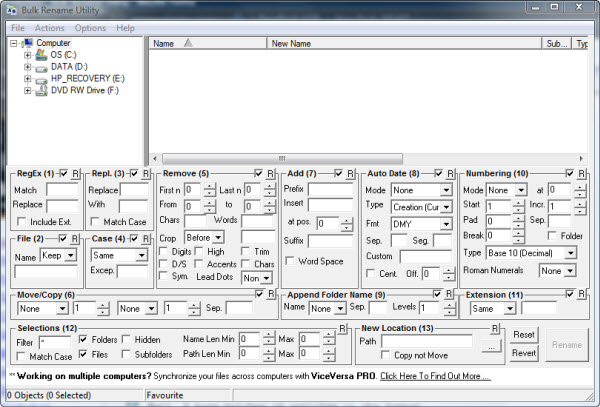Image resolution: width=600 pixels, height=407 pixels.
Task: Reset Auto Date (8) section with R button
Action: (450, 174)
